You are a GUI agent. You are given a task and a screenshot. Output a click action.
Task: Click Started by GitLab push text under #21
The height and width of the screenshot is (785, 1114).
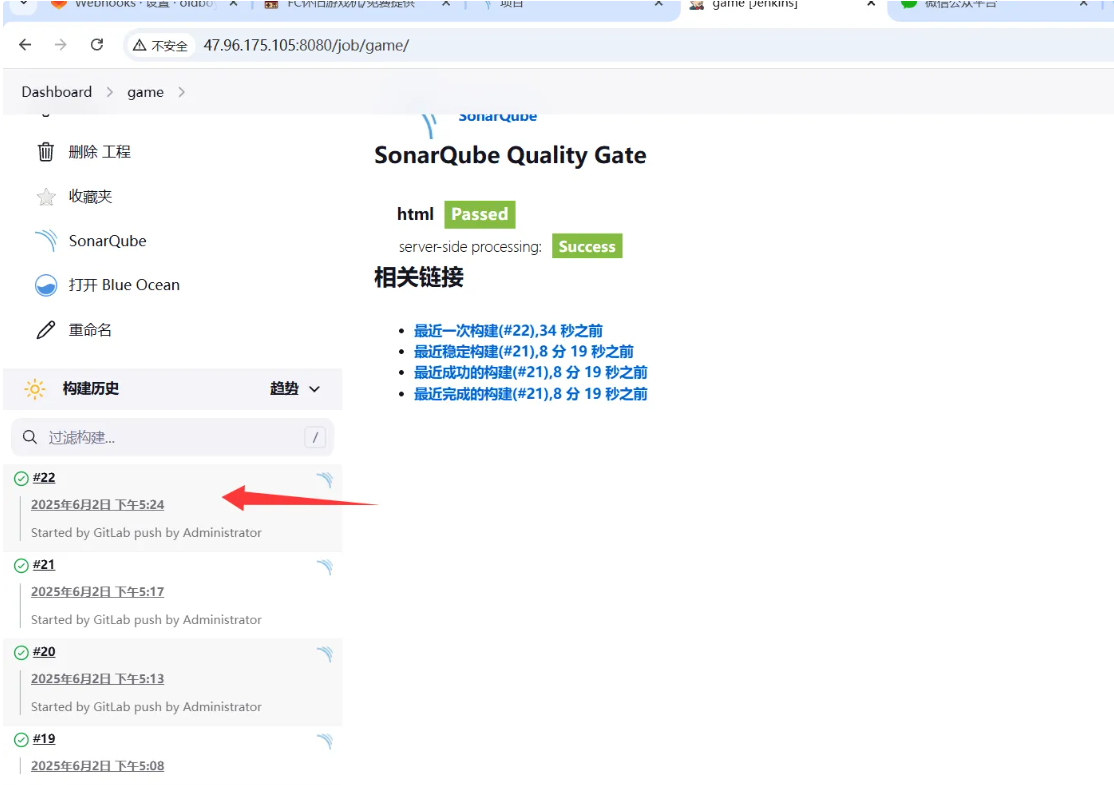pyautogui.click(x=146, y=619)
